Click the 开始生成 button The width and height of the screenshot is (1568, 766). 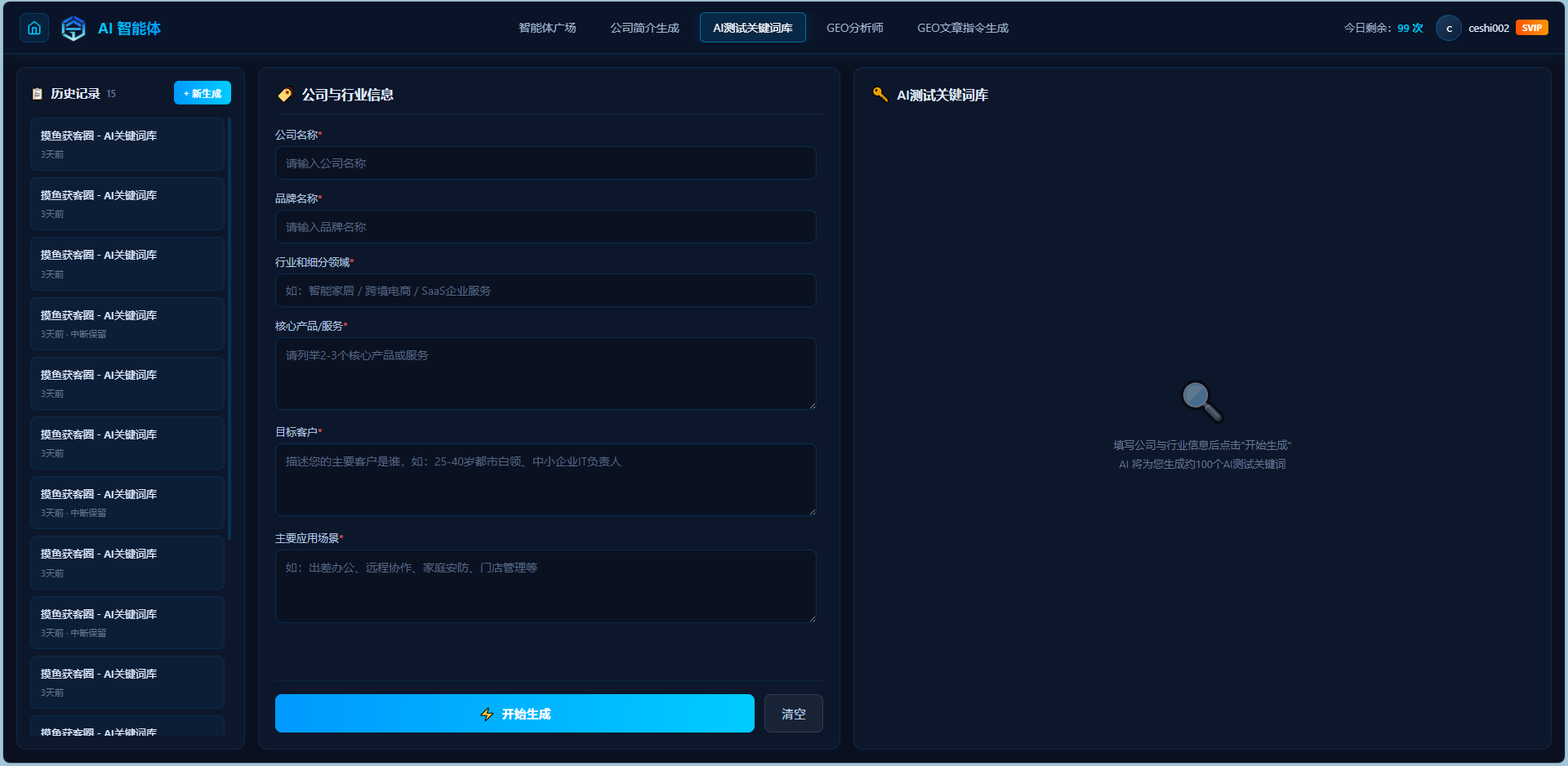click(514, 714)
